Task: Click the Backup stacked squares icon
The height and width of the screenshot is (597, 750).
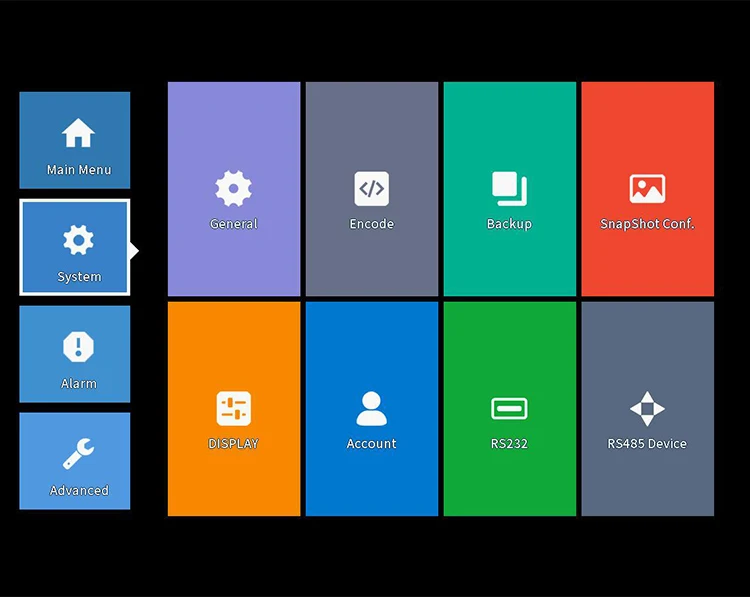Action: [509, 188]
